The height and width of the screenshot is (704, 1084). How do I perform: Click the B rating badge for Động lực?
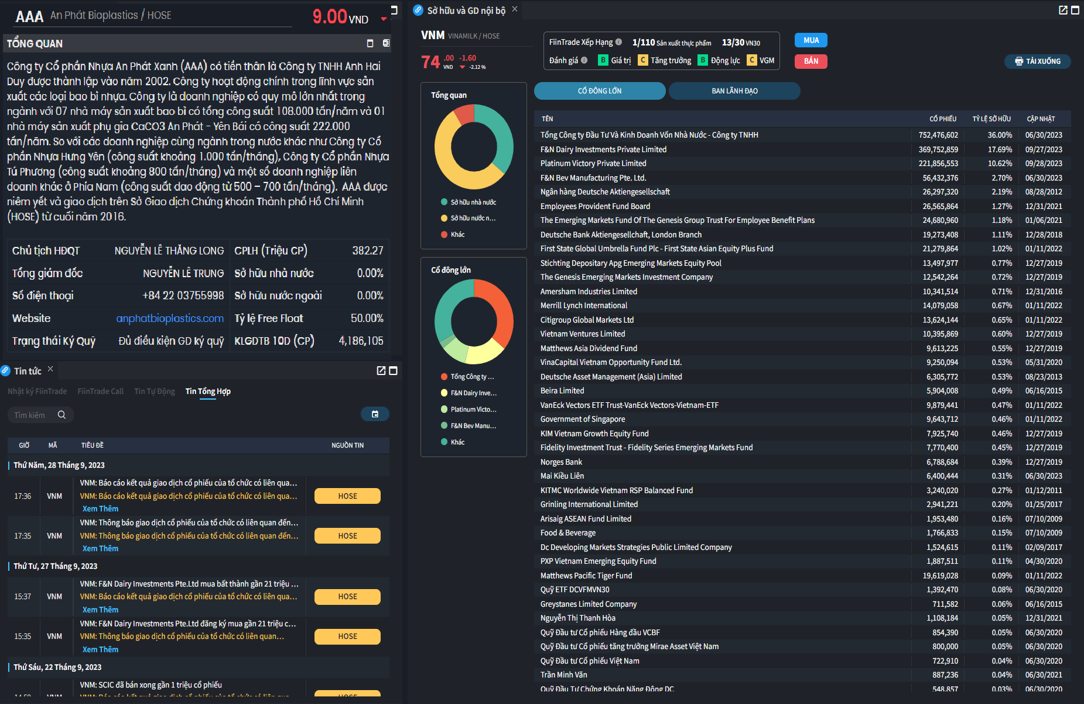click(x=702, y=60)
